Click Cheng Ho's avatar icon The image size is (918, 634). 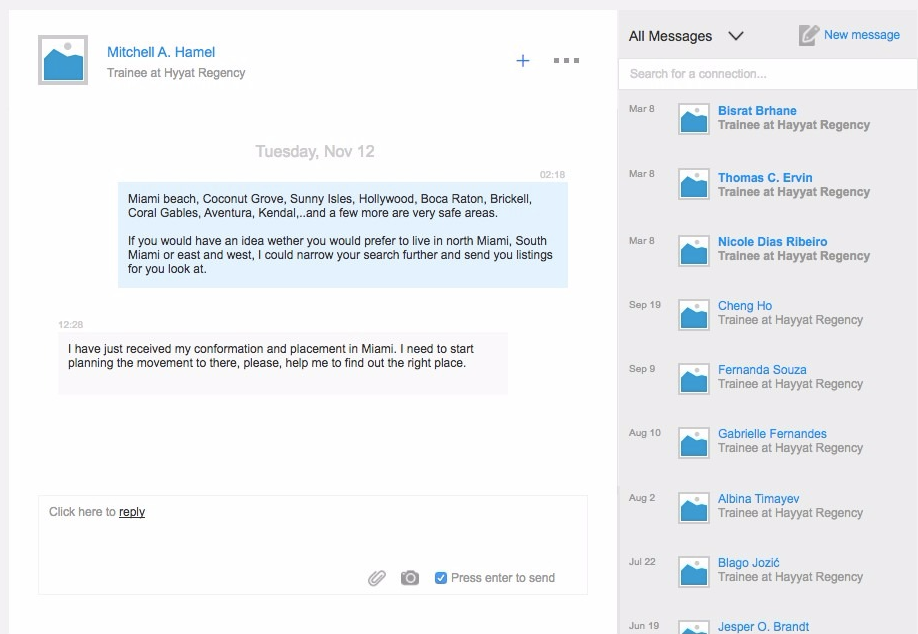694,314
